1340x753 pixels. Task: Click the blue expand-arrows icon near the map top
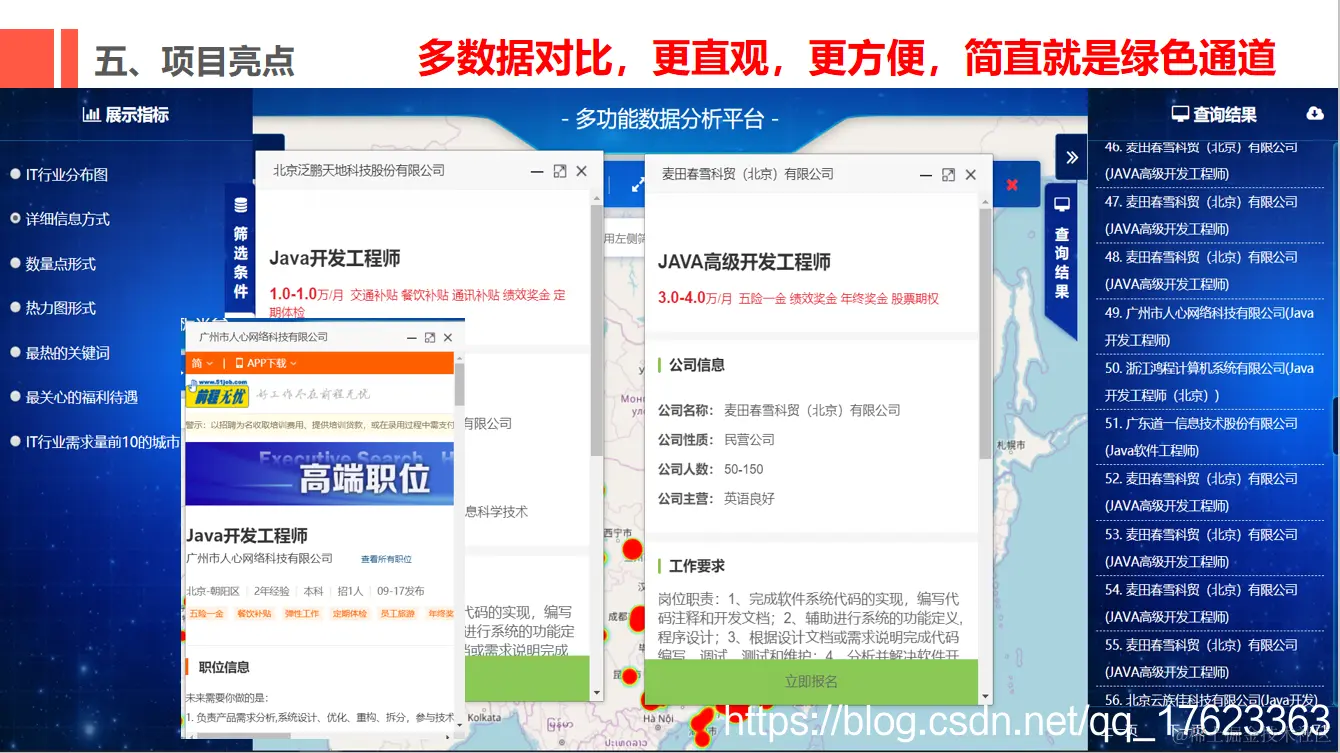tap(637, 185)
